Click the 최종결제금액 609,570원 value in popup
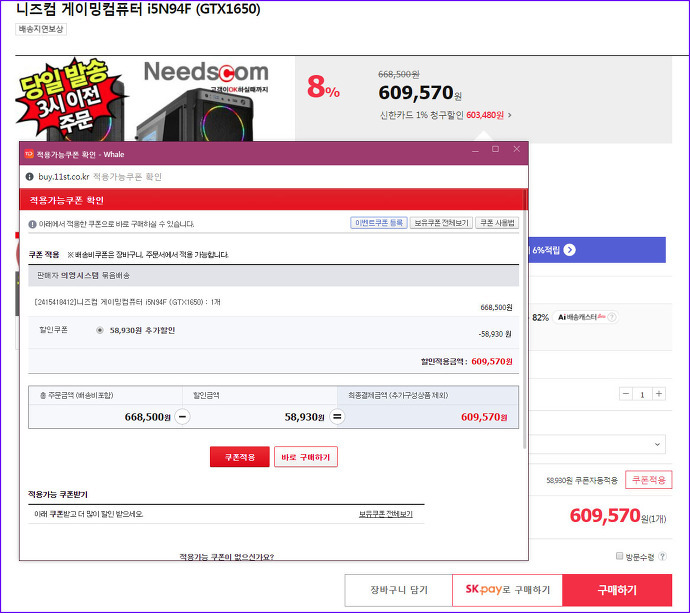This screenshot has height=613, width=690. (484, 417)
